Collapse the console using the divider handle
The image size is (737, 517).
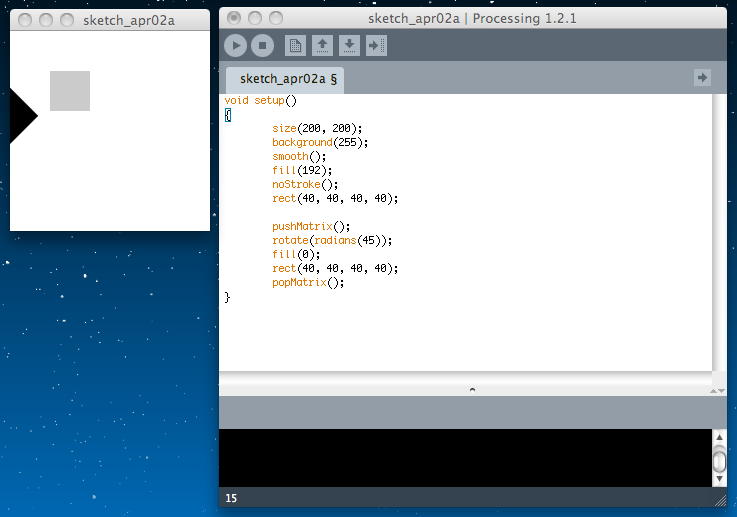click(472, 389)
